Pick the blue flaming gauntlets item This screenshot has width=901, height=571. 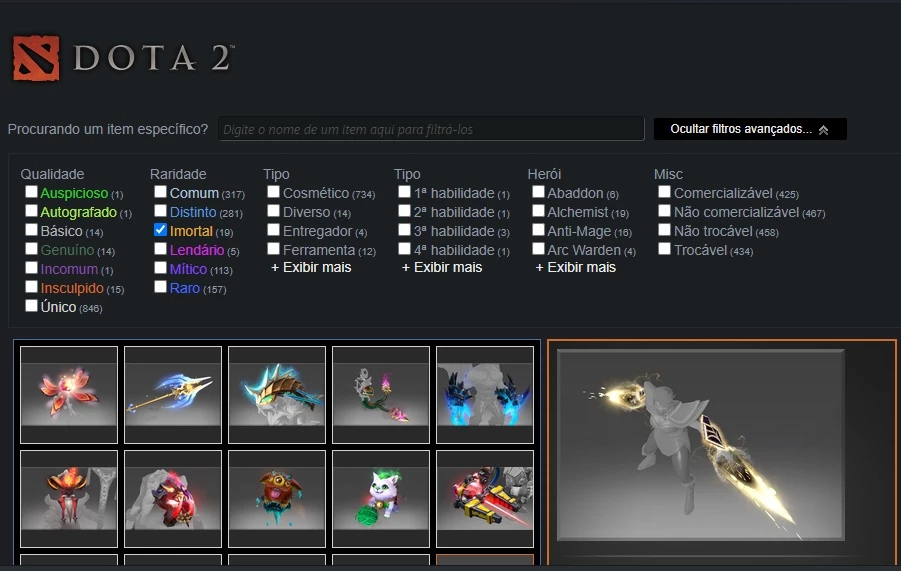(485, 395)
